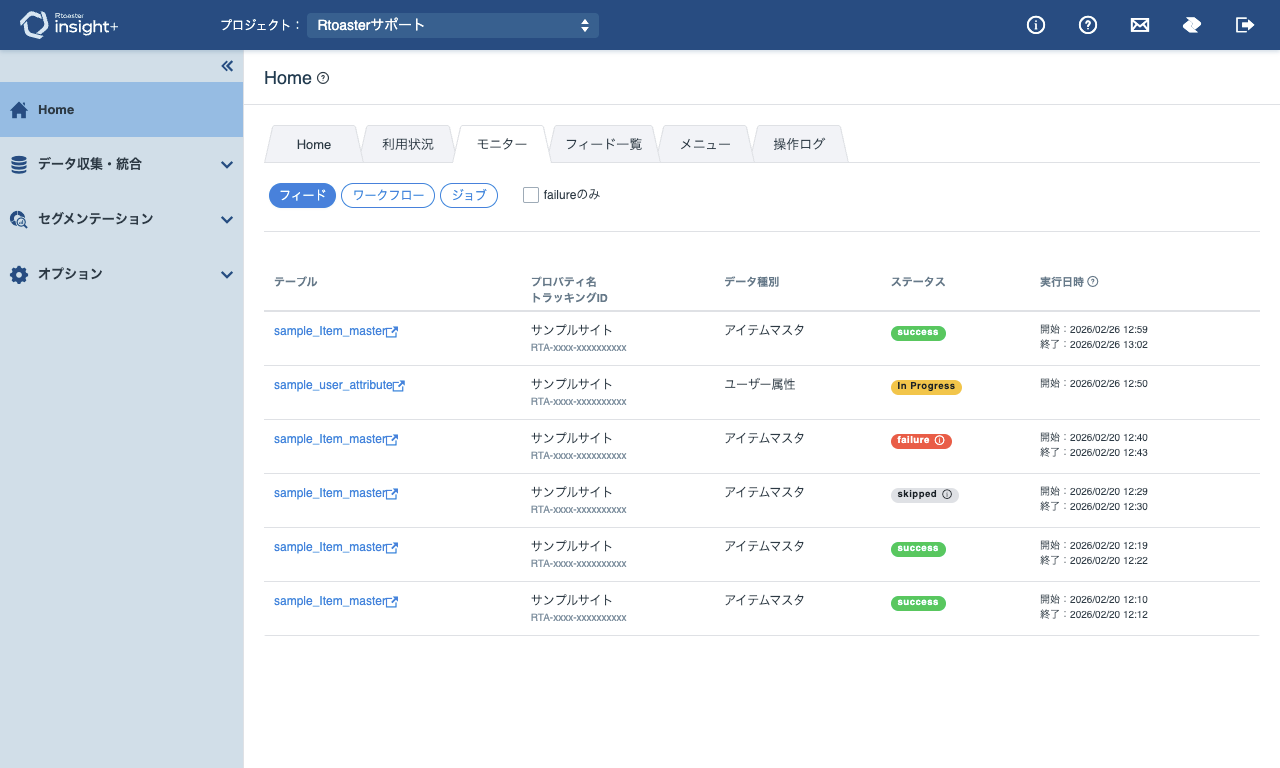
Task: Open the help question mark icon in header
Action: point(1088,25)
